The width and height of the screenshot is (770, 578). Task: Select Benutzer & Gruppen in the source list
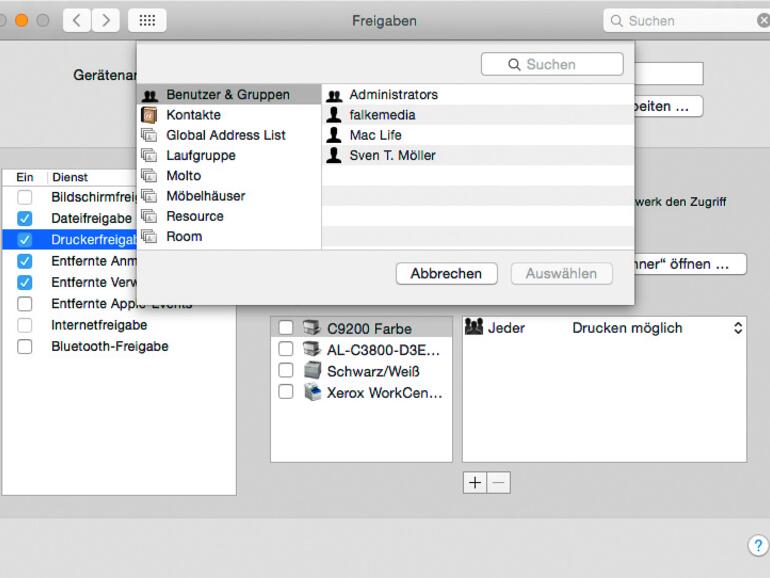click(x=229, y=94)
